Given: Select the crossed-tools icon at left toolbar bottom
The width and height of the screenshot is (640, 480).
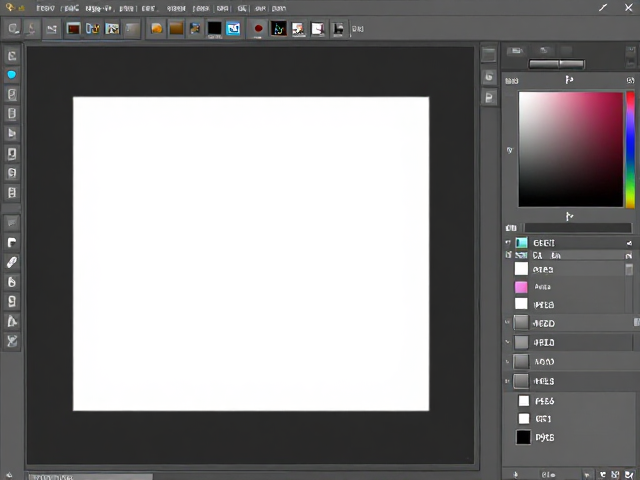Looking at the screenshot, I should pos(12,341).
